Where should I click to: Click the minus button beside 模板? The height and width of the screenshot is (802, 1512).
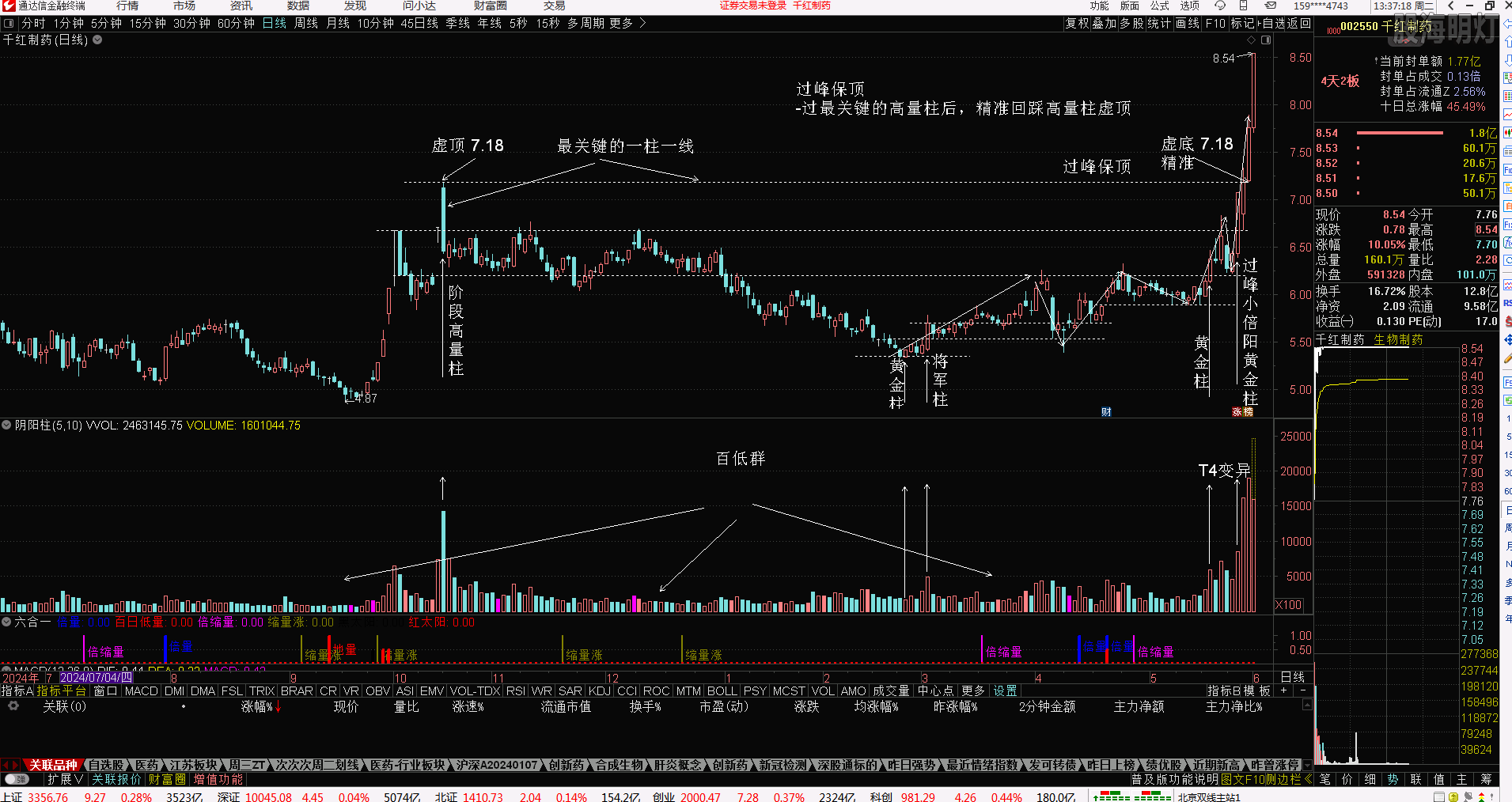point(1303,690)
